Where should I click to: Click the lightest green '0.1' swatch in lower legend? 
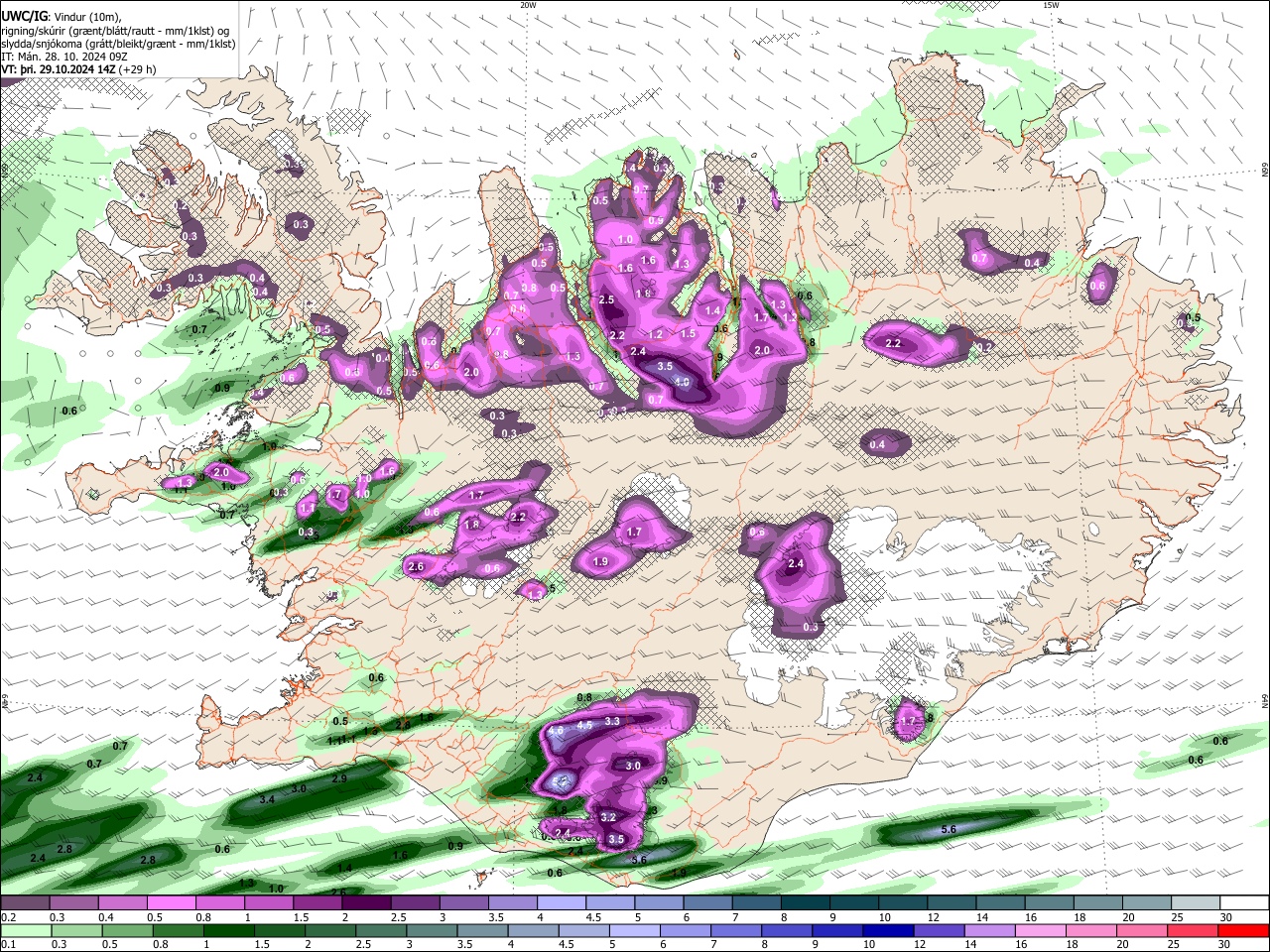point(26,930)
